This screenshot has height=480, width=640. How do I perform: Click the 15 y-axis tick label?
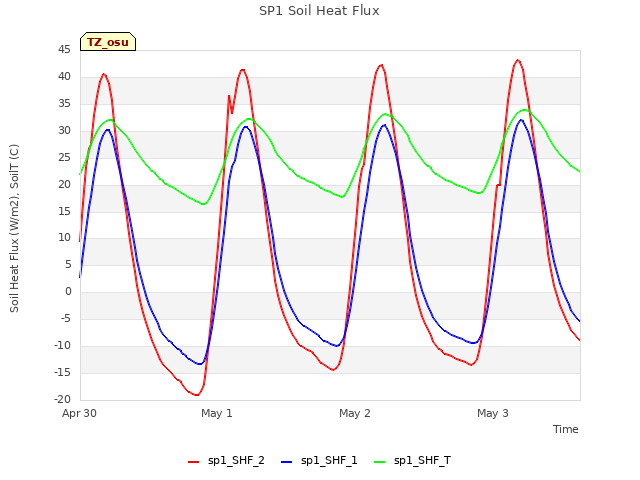pos(64,211)
